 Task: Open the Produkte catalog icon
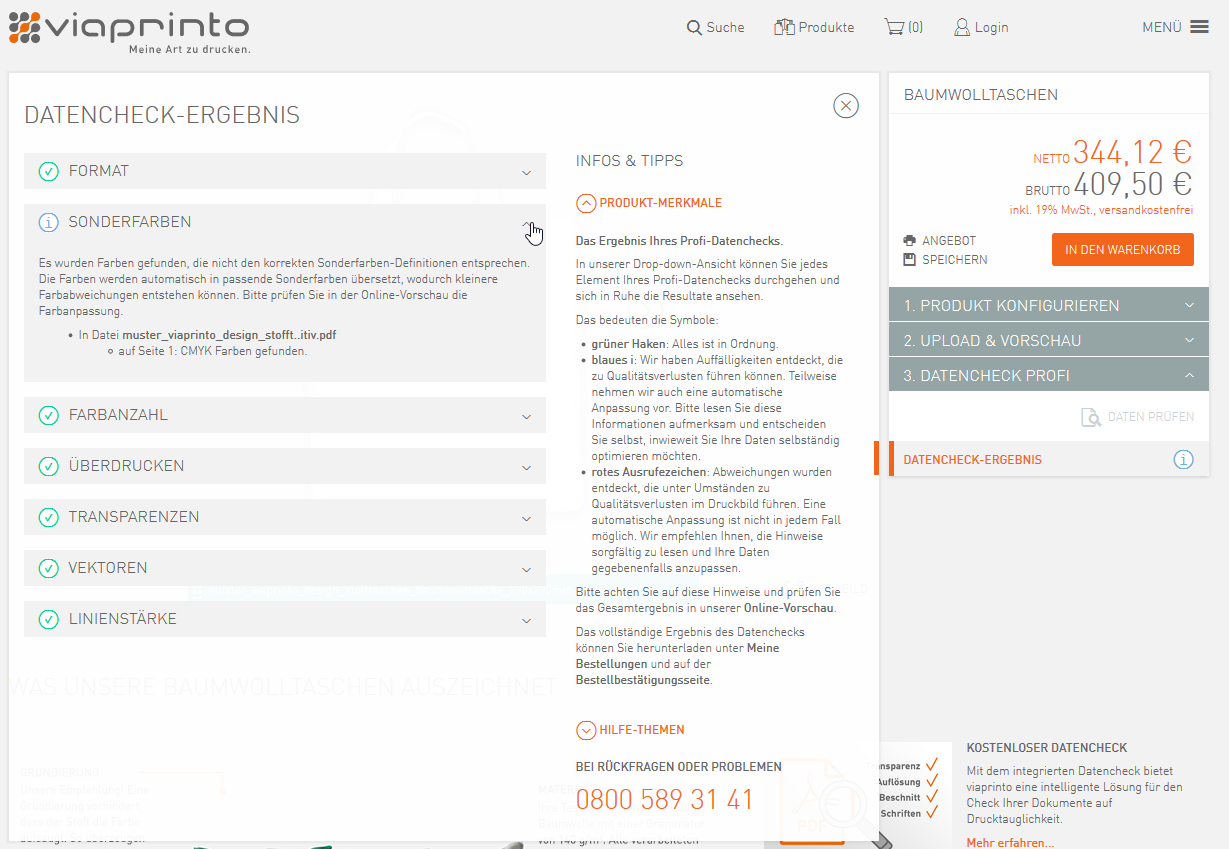coord(784,27)
